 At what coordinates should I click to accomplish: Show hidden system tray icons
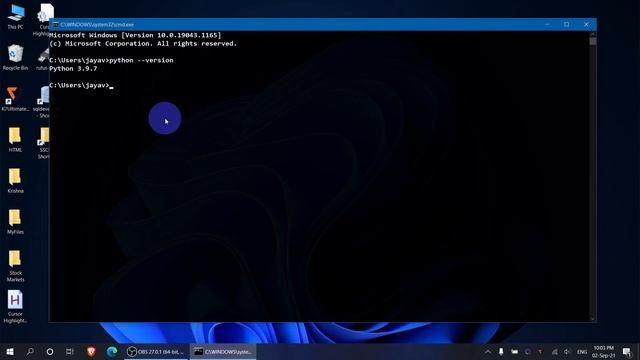[x=488, y=351]
